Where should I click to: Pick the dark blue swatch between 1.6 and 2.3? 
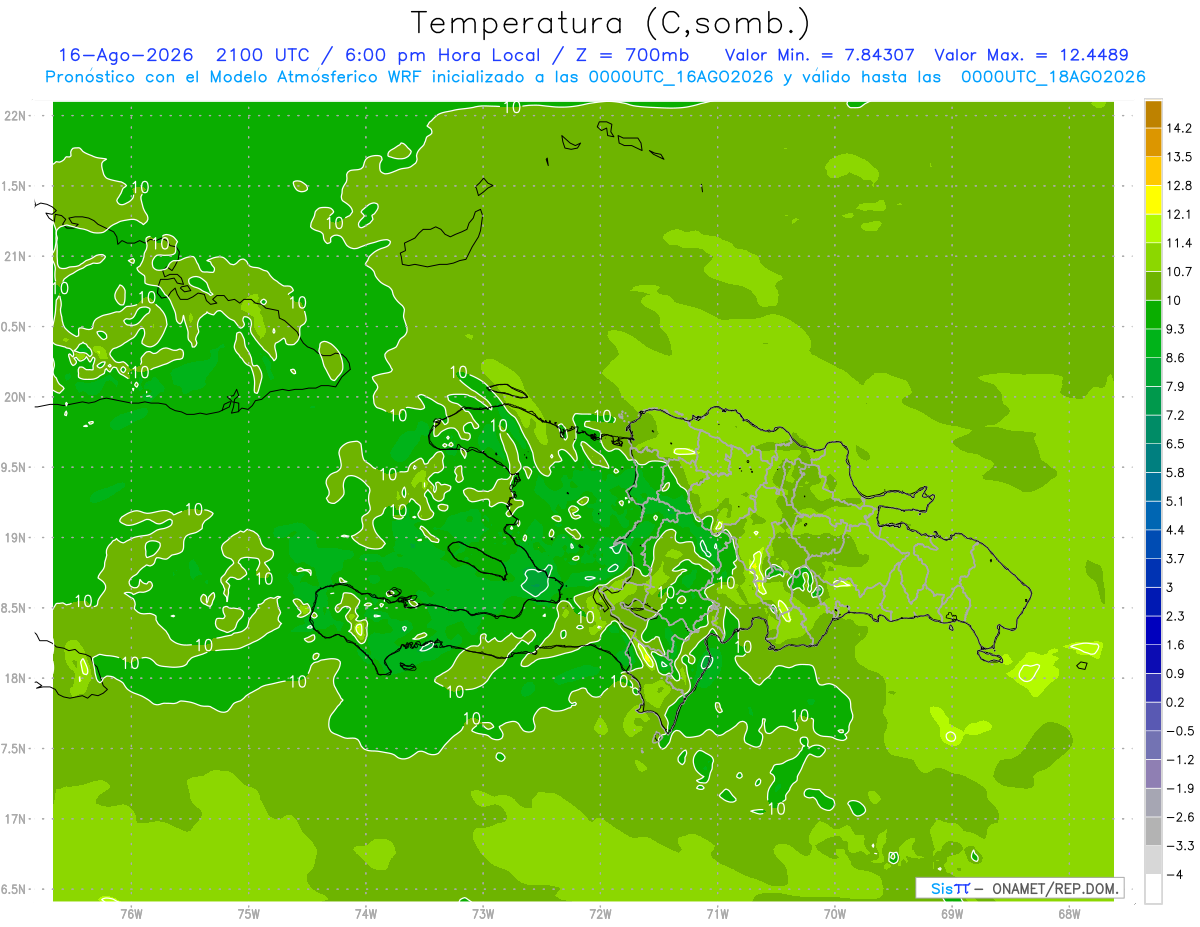click(1153, 630)
